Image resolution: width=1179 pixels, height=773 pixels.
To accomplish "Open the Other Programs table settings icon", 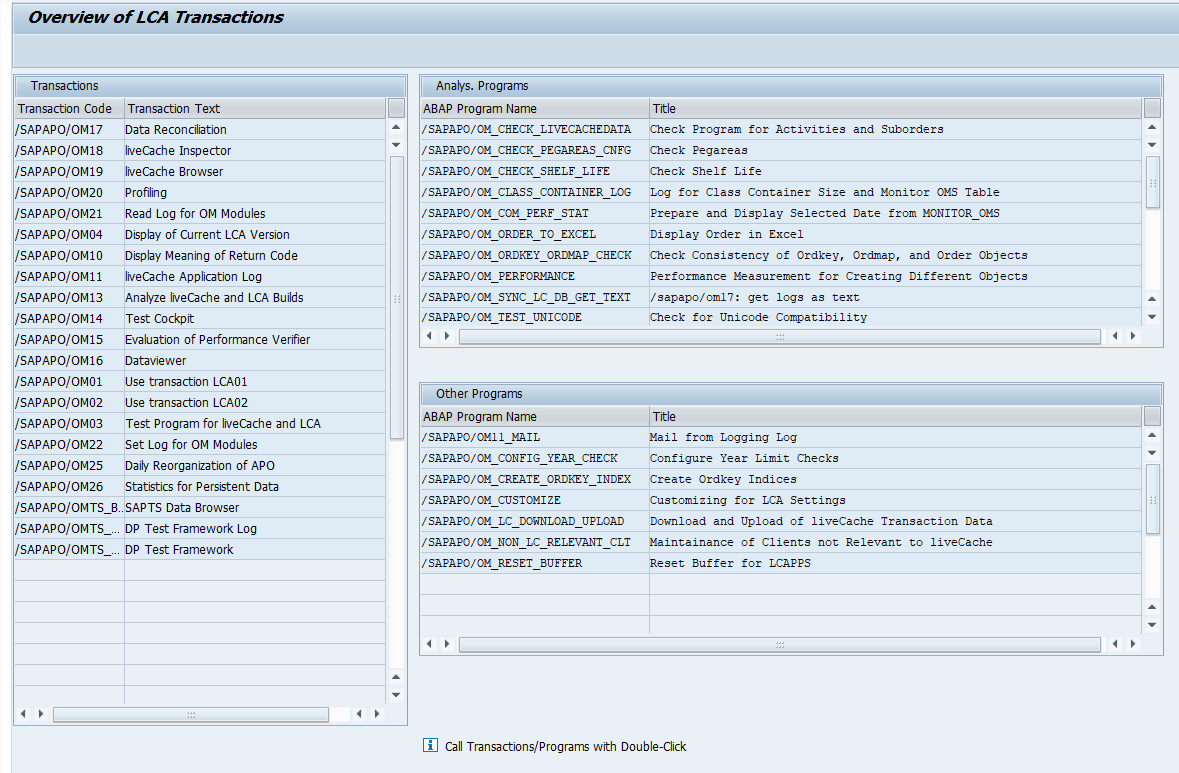I will pyautogui.click(x=1152, y=416).
